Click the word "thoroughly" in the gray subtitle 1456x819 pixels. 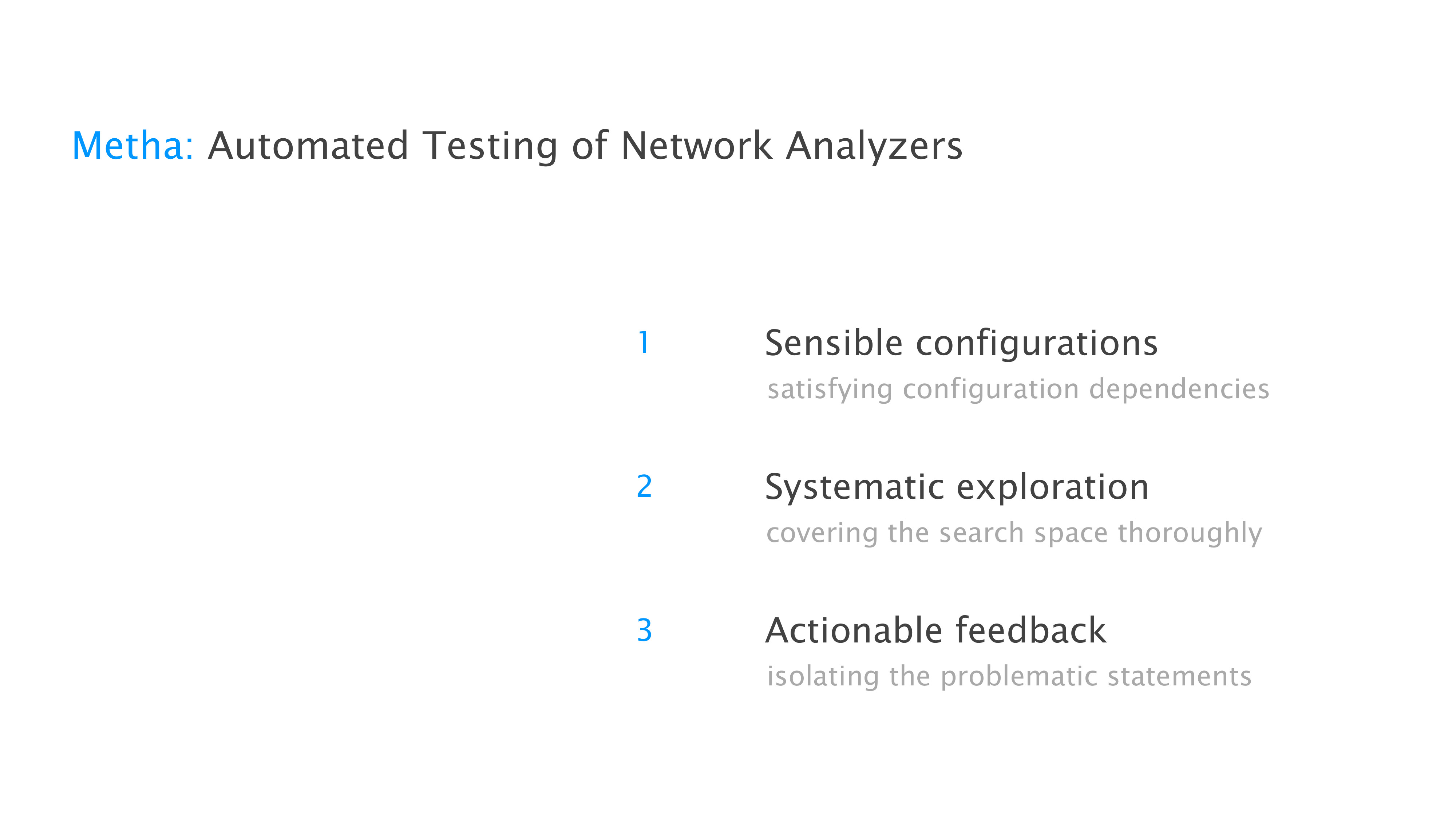[1190, 533]
